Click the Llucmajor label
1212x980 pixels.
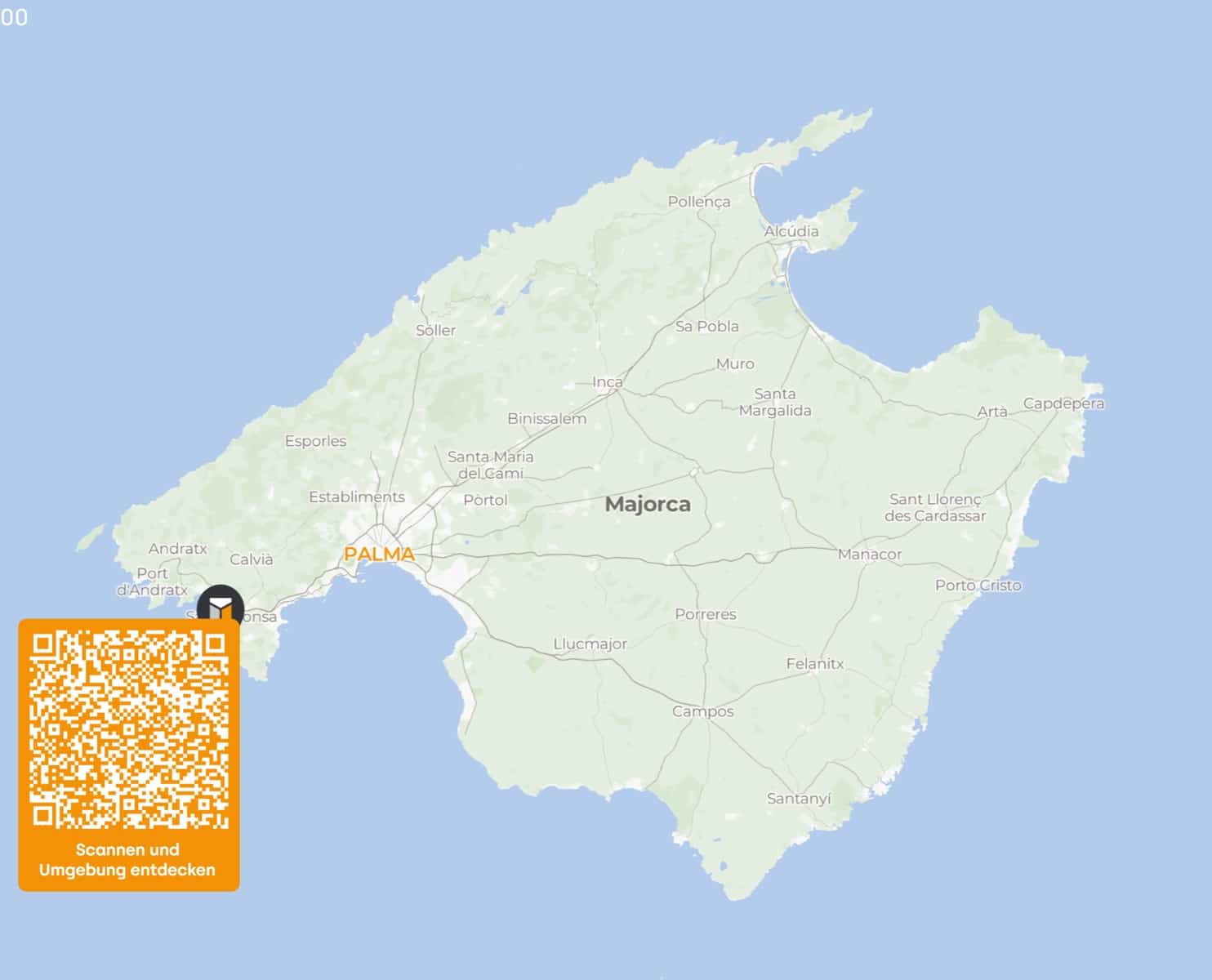pos(590,644)
